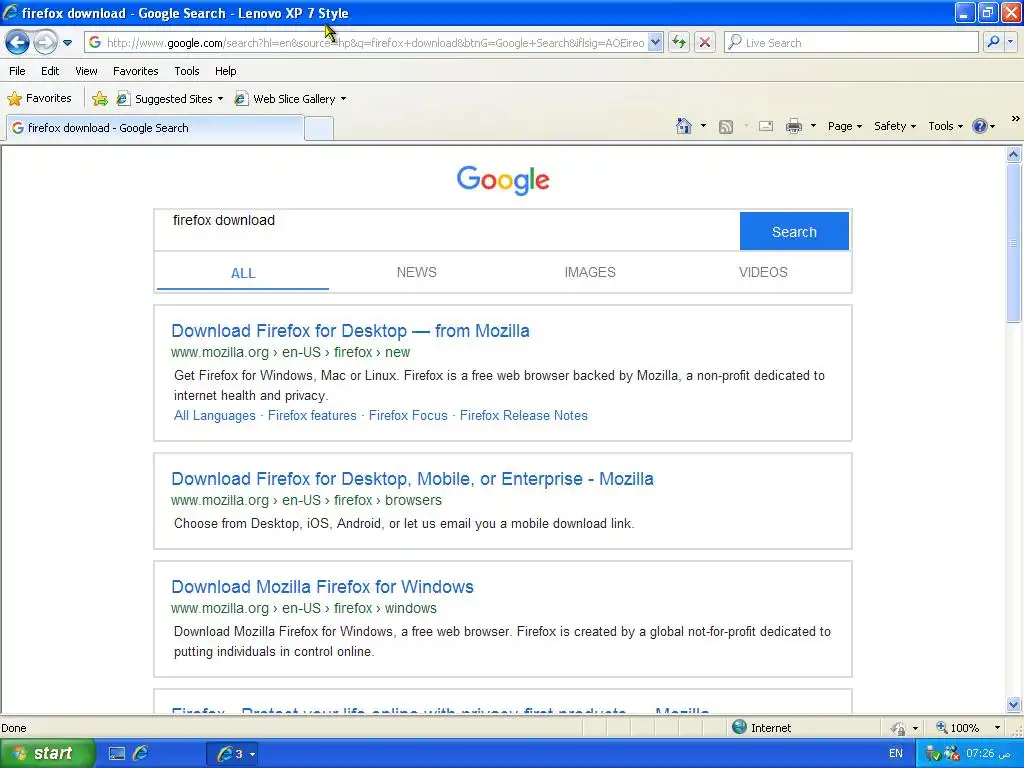This screenshot has width=1024, height=768.
Task: Click the Google logo
Action: [503, 180]
